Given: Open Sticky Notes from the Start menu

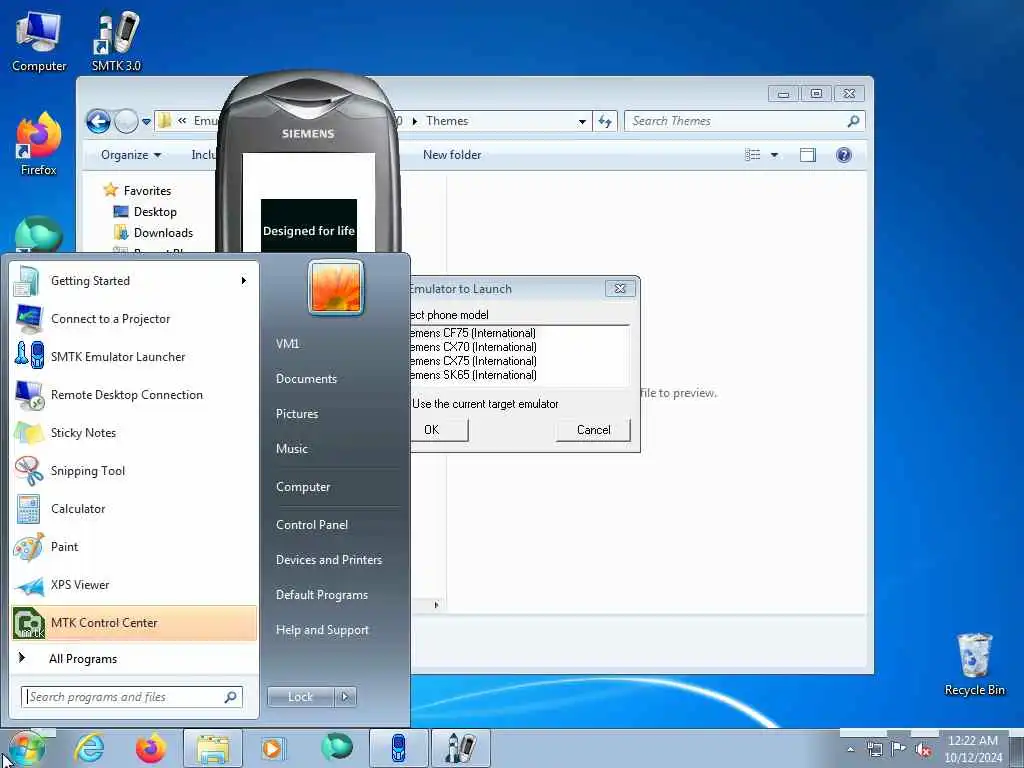Looking at the screenshot, I should (134, 432).
